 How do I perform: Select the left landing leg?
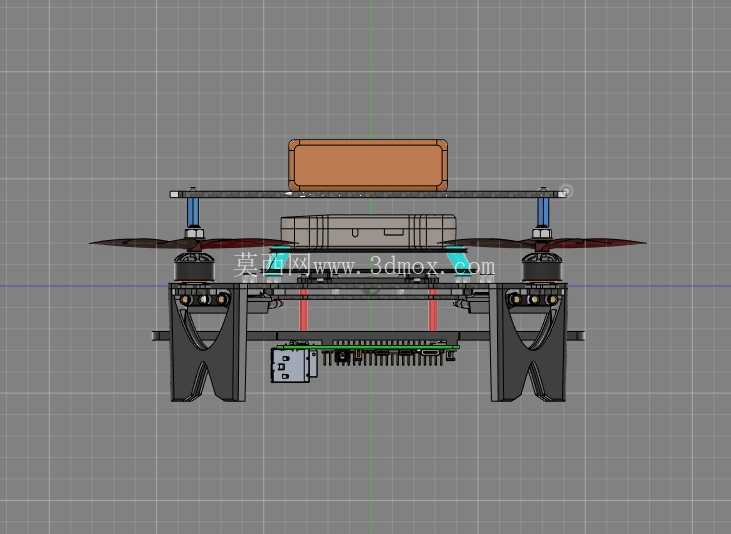[x=207, y=342]
